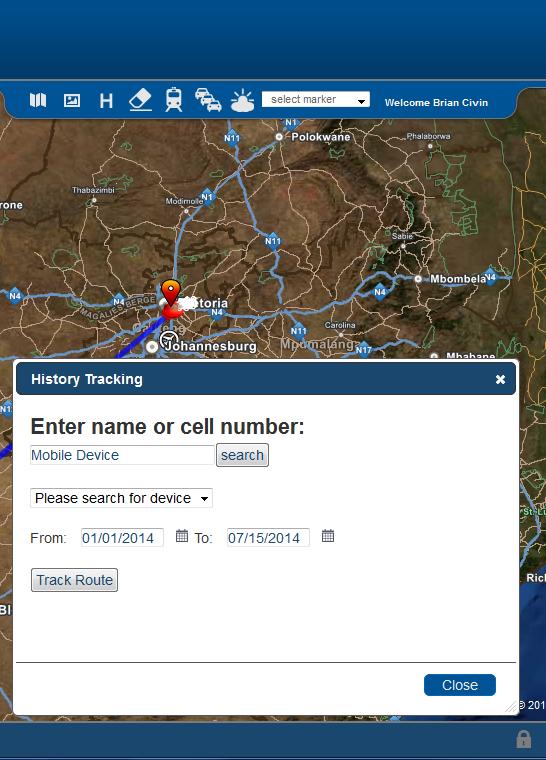The width and height of the screenshot is (546, 760).
Task: Click the orange map pin marker
Action: pos(171,292)
